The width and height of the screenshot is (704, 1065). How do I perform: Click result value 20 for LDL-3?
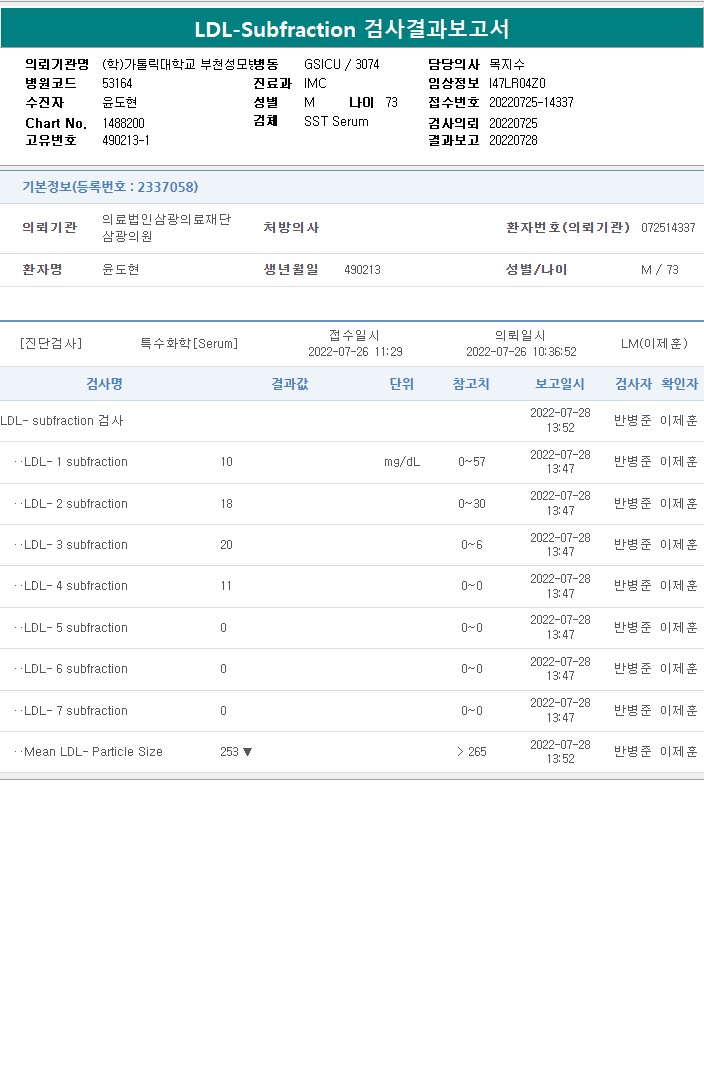226,545
